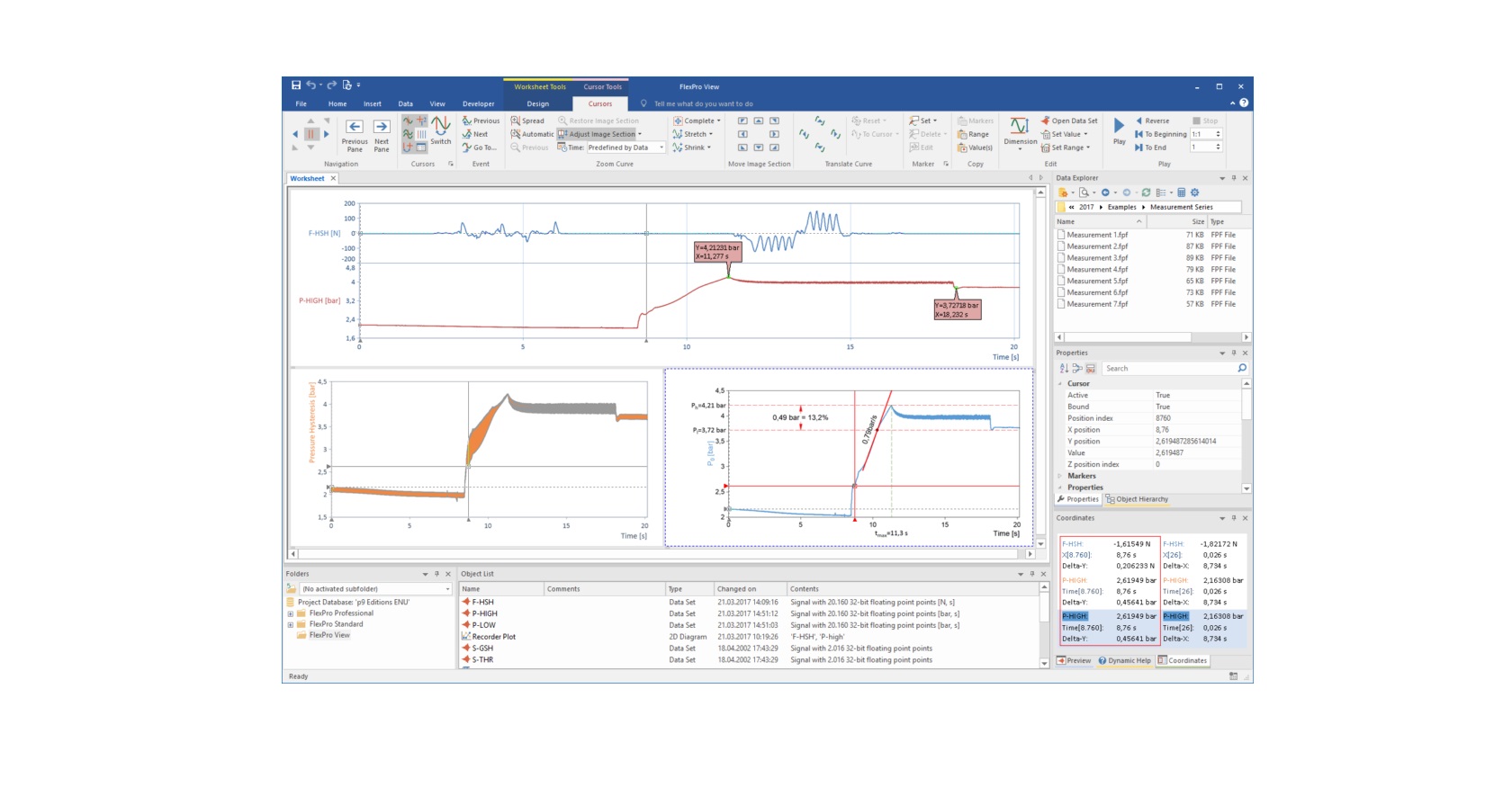The width and height of the screenshot is (1512, 796).
Task: Open the Time zoom combo box
Action: (x=625, y=148)
